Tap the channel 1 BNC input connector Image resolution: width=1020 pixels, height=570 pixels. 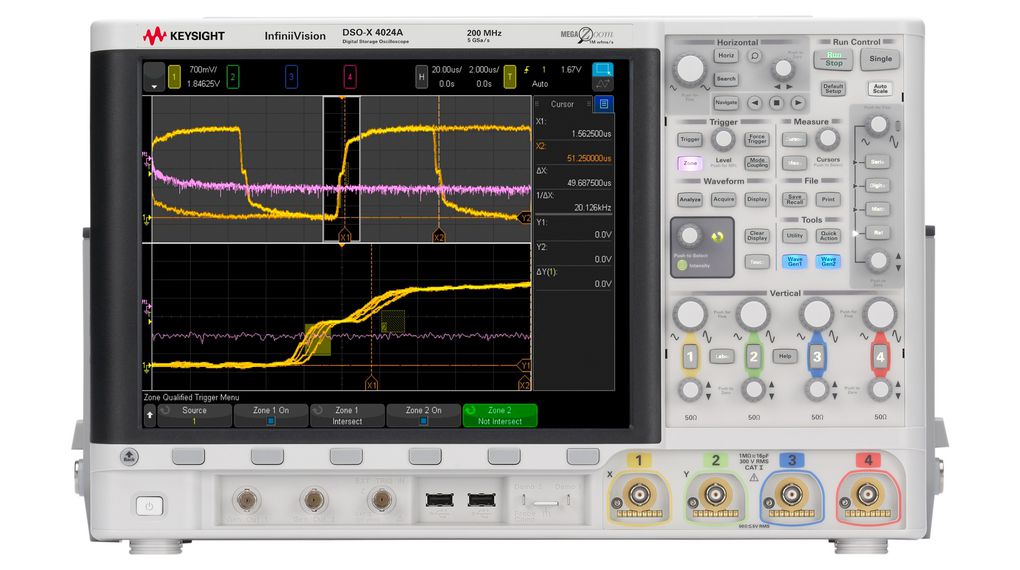[x=639, y=495]
